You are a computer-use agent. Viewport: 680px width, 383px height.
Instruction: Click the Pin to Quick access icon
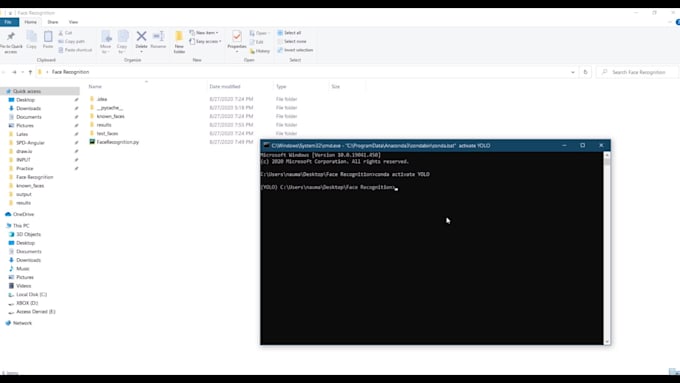click(11, 36)
